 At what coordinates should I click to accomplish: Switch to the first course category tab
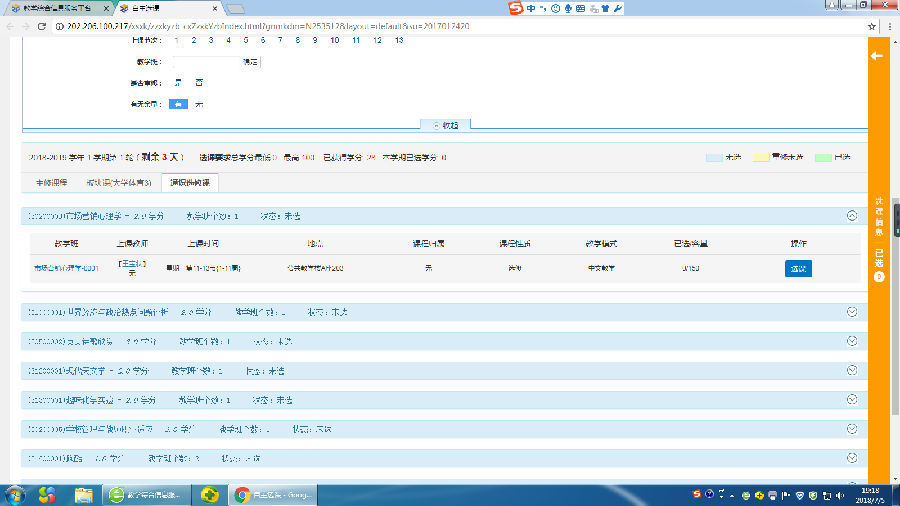pyautogui.click(x=51, y=183)
